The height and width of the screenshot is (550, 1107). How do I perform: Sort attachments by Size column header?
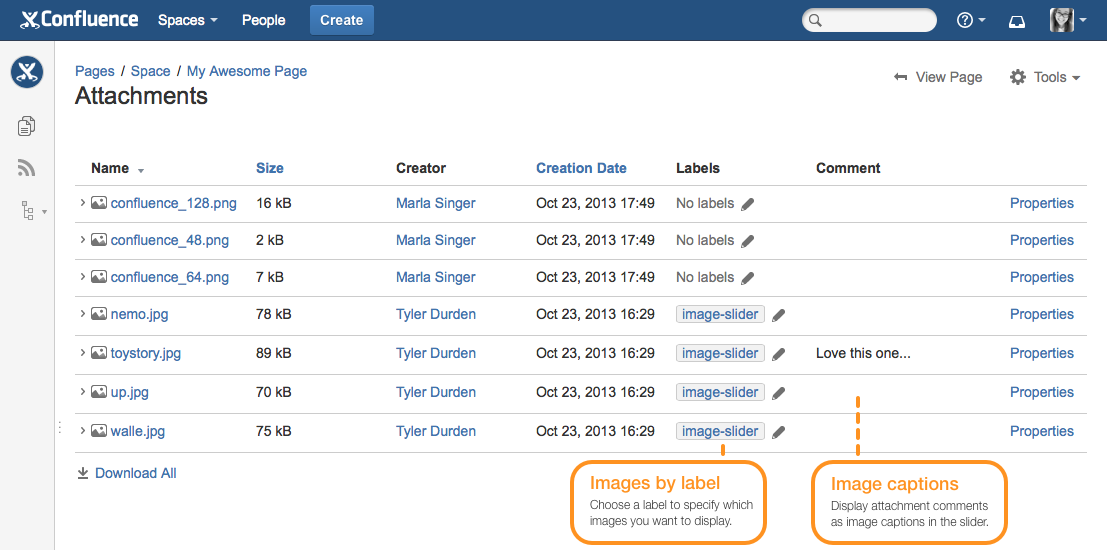[x=270, y=168]
